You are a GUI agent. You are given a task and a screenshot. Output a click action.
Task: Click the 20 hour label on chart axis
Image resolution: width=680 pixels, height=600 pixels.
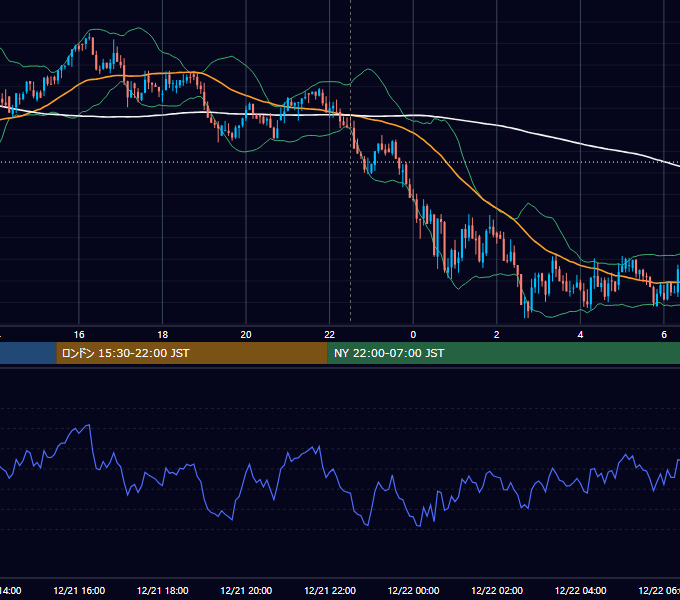click(246, 334)
